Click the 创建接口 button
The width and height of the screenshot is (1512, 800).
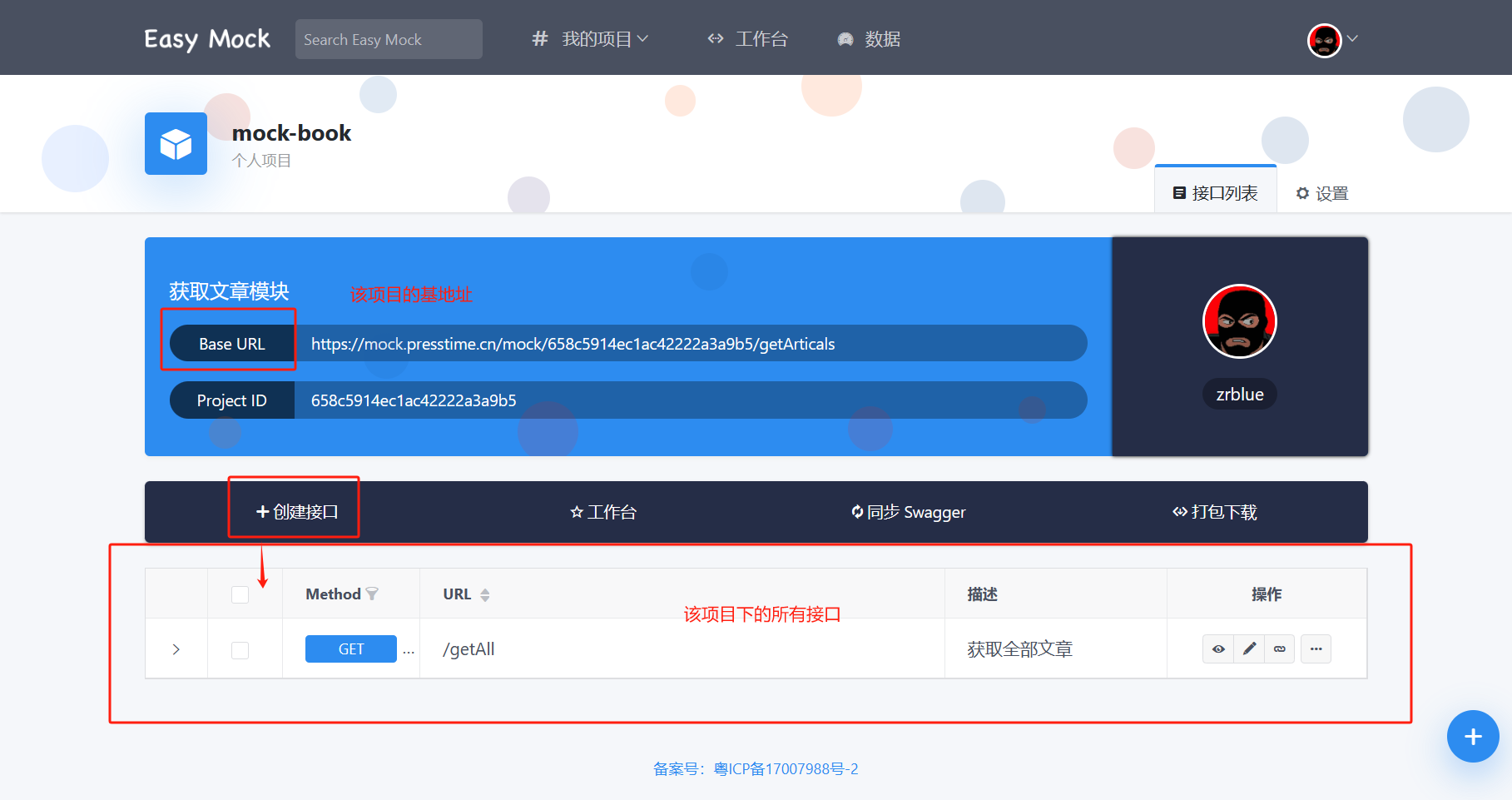[x=293, y=512]
